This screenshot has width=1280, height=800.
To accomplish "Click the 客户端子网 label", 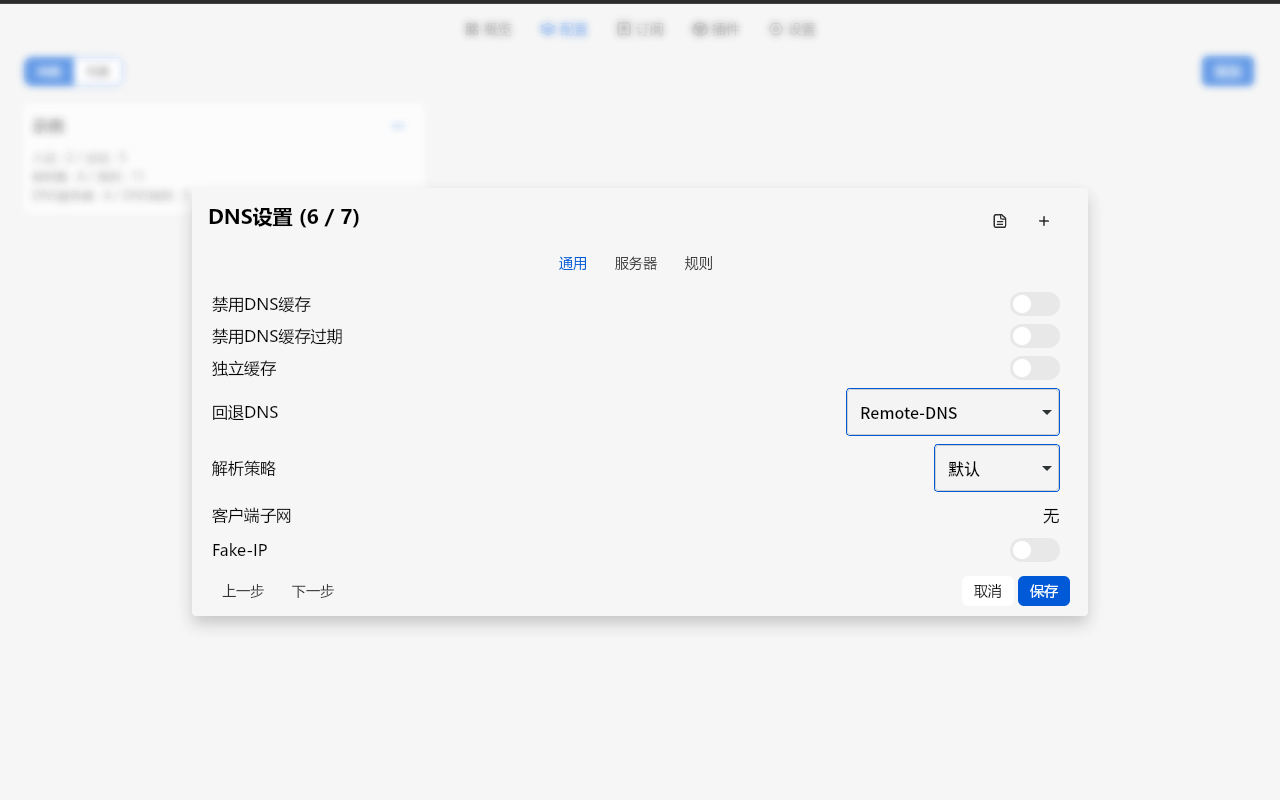I will [x=252, y=516].
